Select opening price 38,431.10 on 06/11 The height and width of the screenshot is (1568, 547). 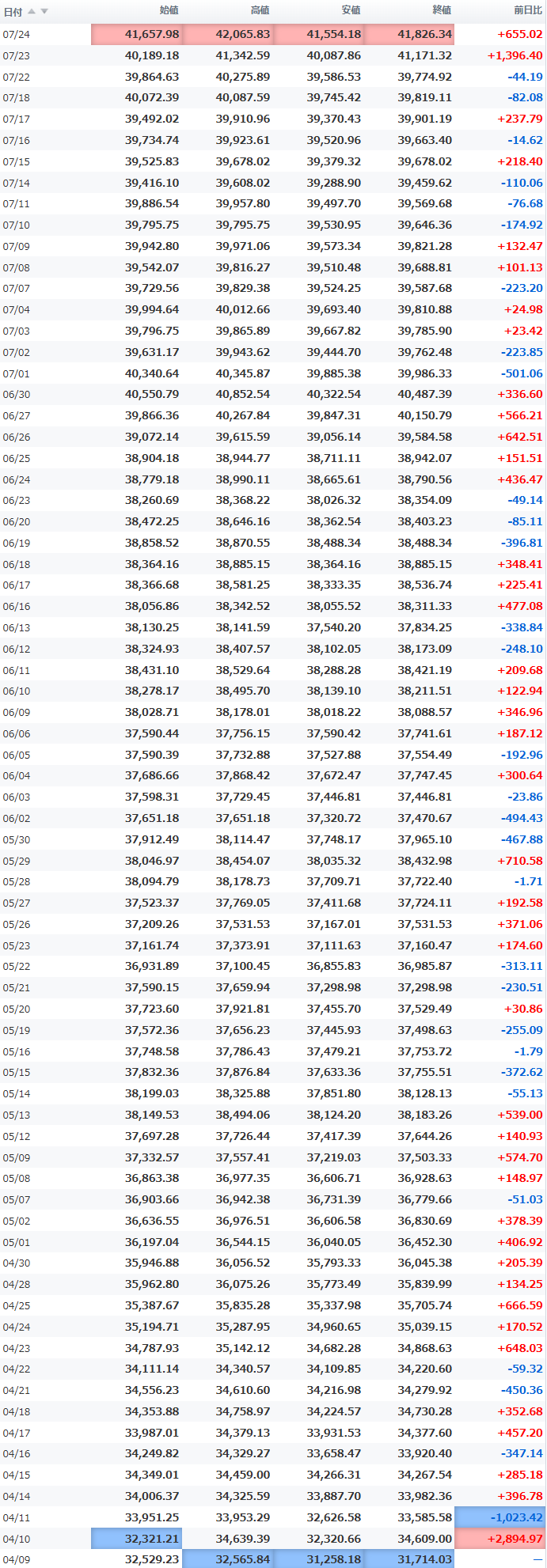point(152,670)
